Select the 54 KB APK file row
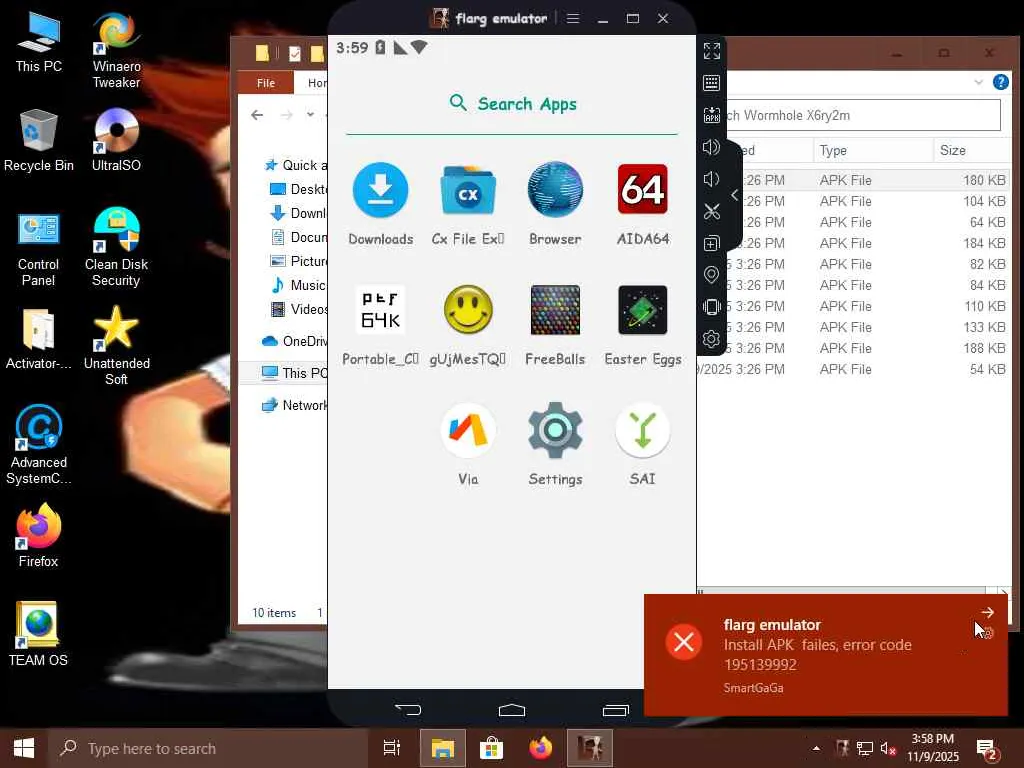The image size is (1024, 768). click(x=854, y=369)
